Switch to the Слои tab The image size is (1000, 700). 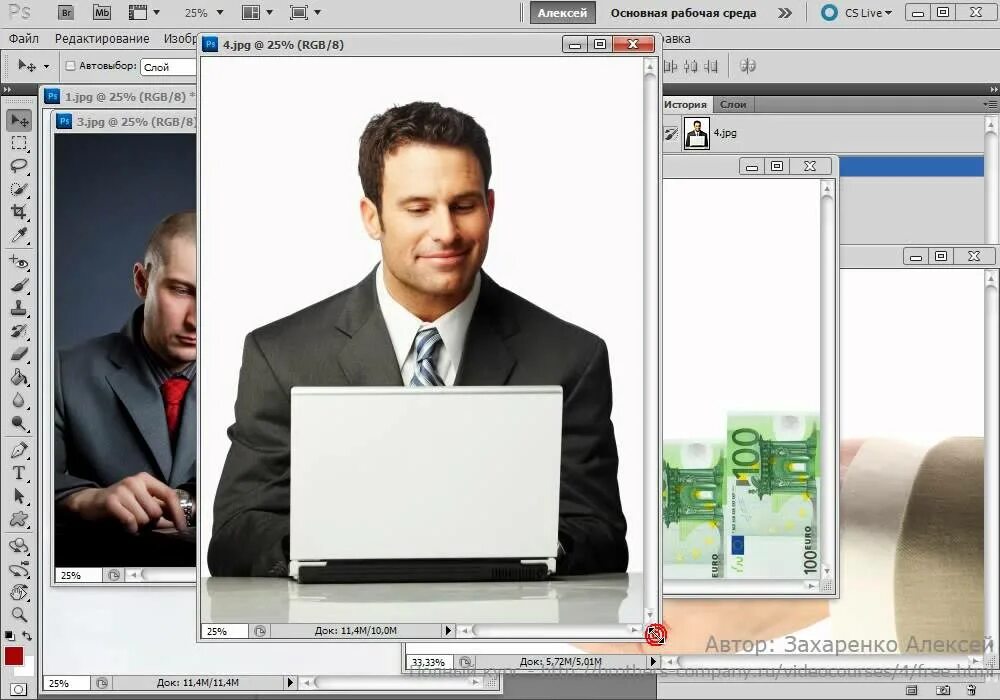[x=733, y=105]
